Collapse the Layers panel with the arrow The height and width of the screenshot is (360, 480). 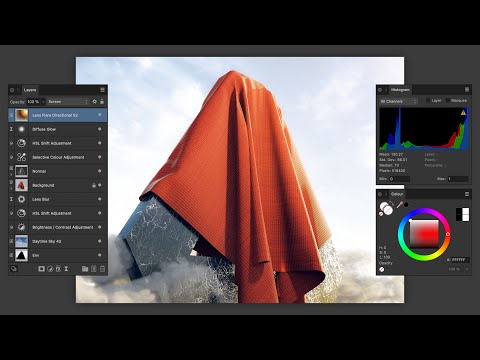pos(18,90)
